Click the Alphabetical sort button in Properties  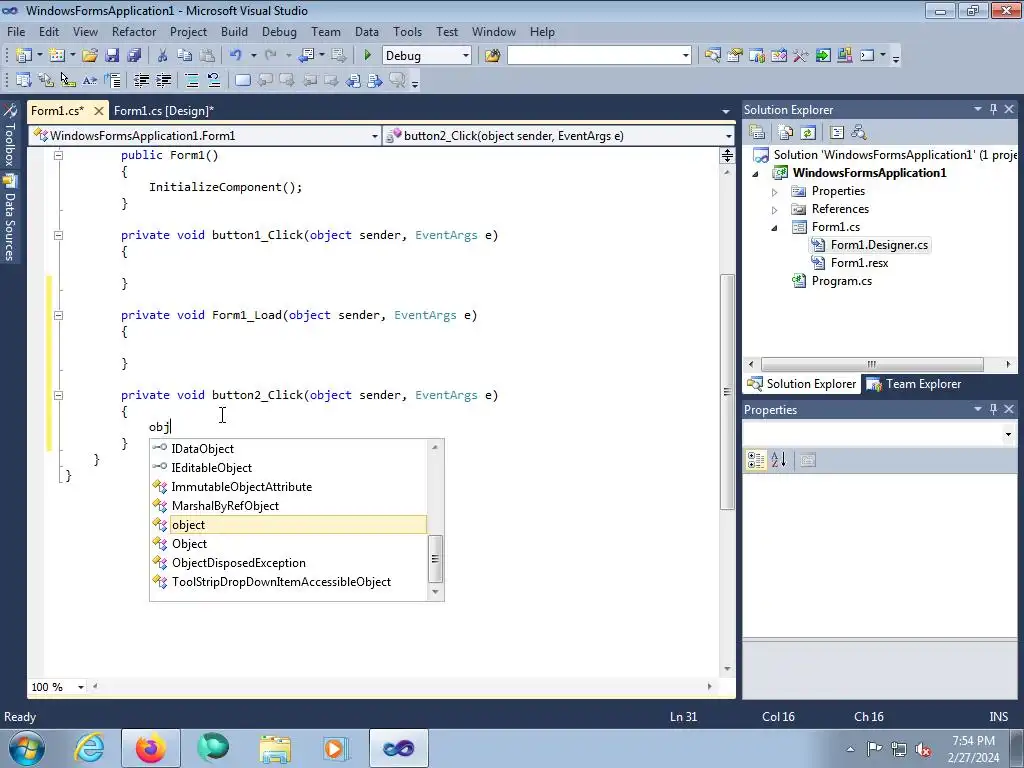(x=778, y=460)
